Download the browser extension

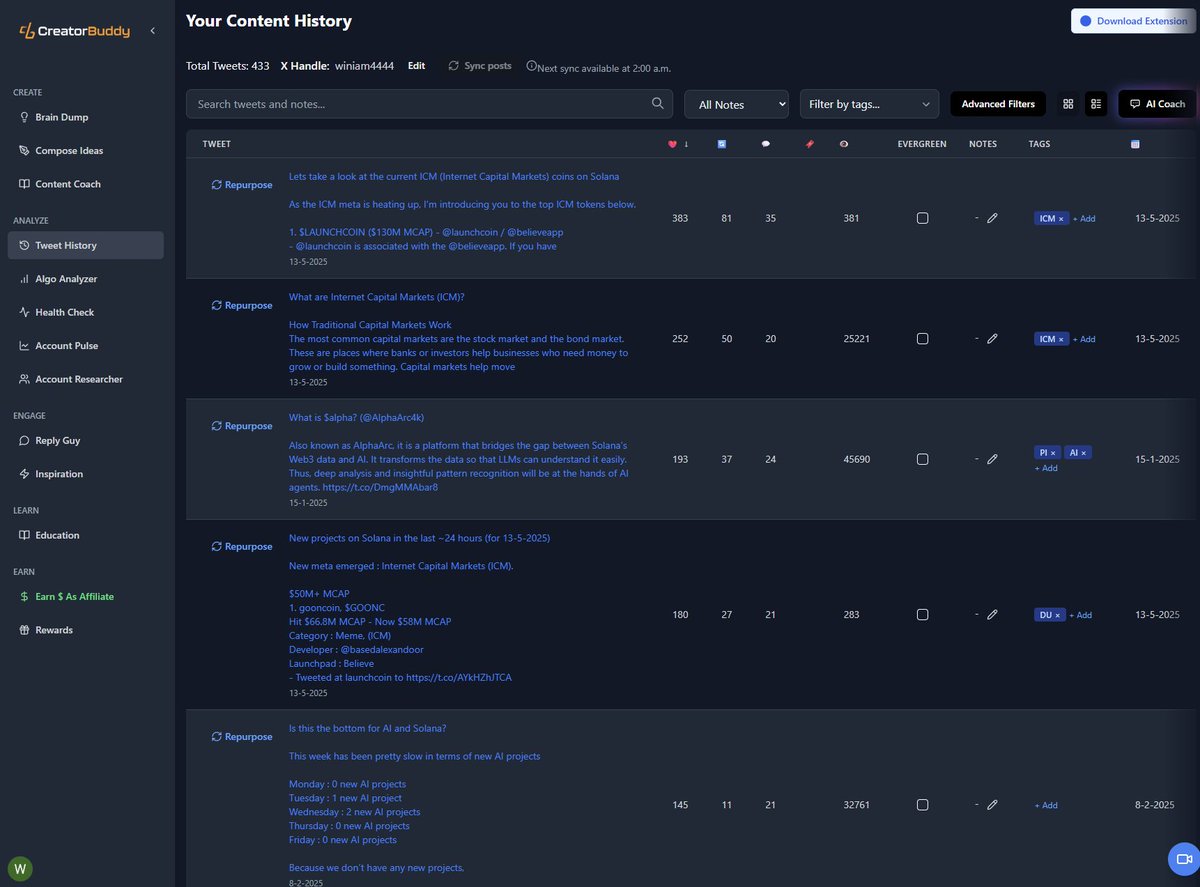click(x=1134, y=21)
